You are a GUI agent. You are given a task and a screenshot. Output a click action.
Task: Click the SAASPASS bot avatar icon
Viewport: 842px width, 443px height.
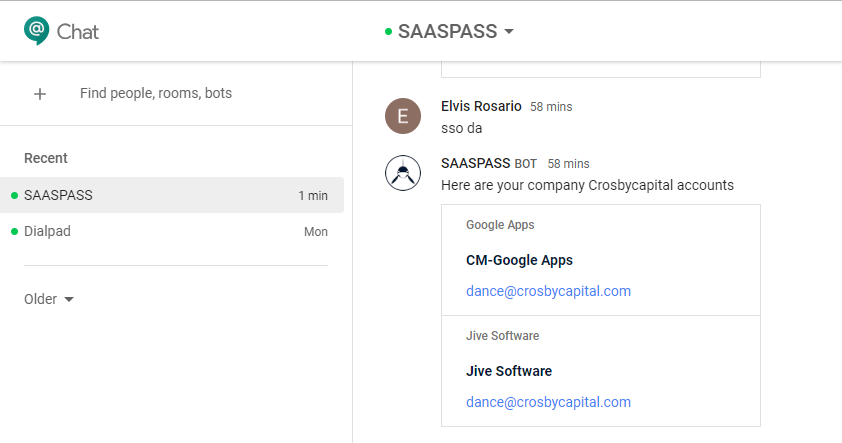(403, 173)
